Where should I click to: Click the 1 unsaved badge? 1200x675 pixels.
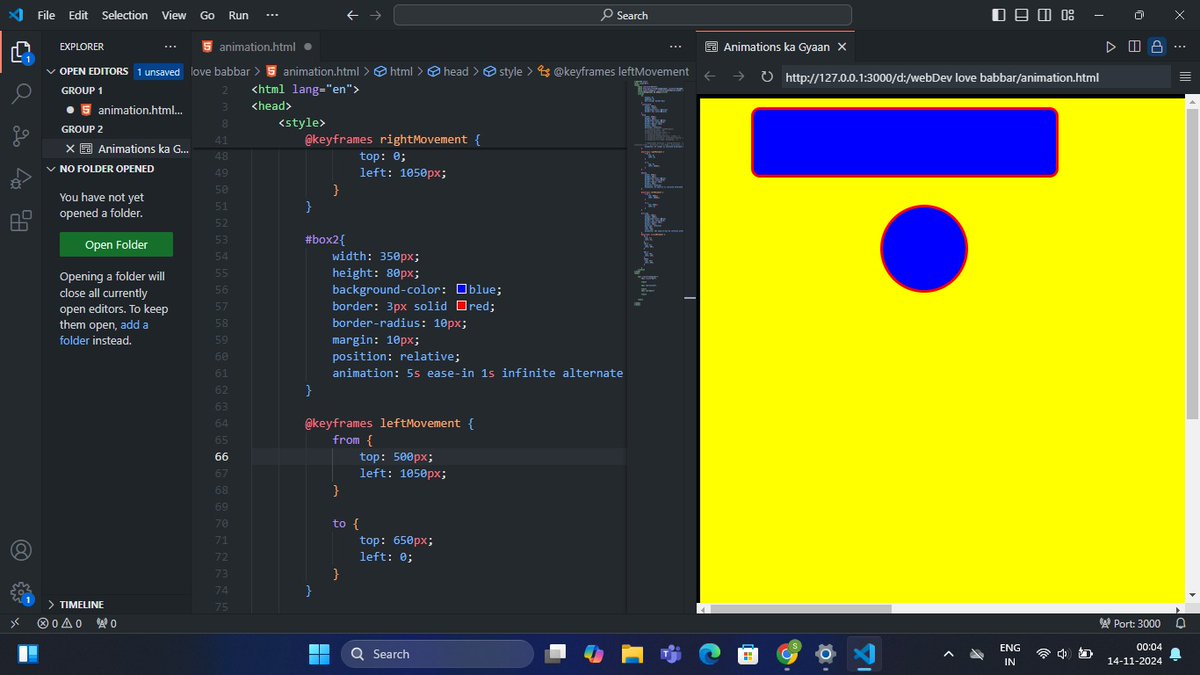[x=158, y=71]
